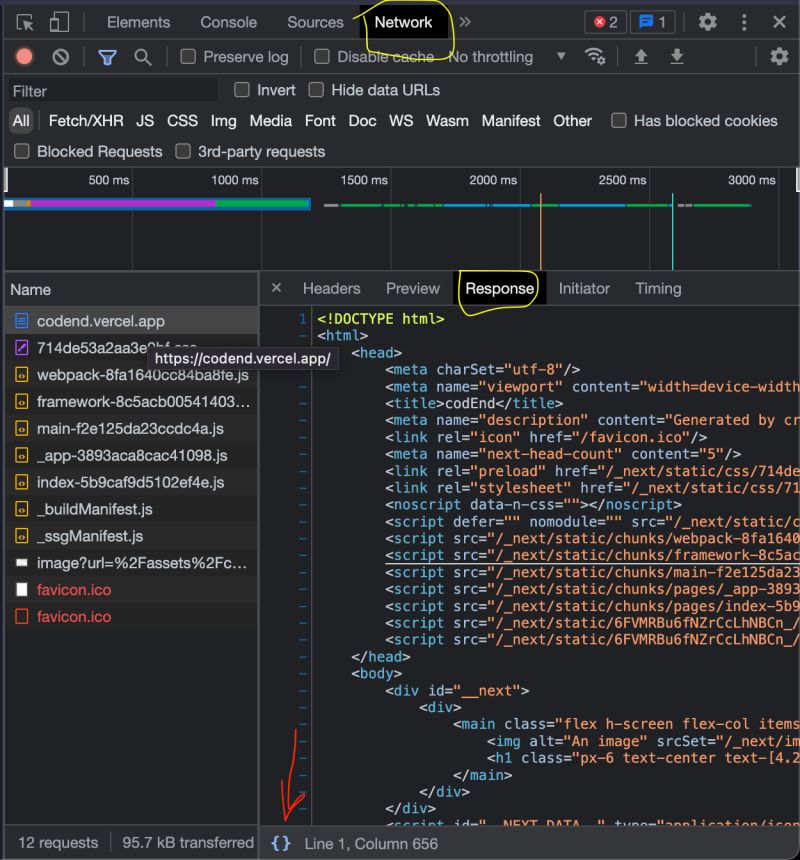Viewport: 800px width, 860px height.
Task: Stop recording with the red record icon
Action: (x=23, y=57)
